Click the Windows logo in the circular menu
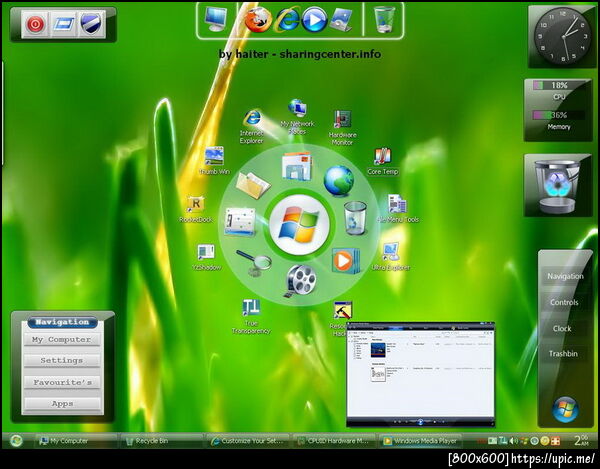 pos(299,225)
